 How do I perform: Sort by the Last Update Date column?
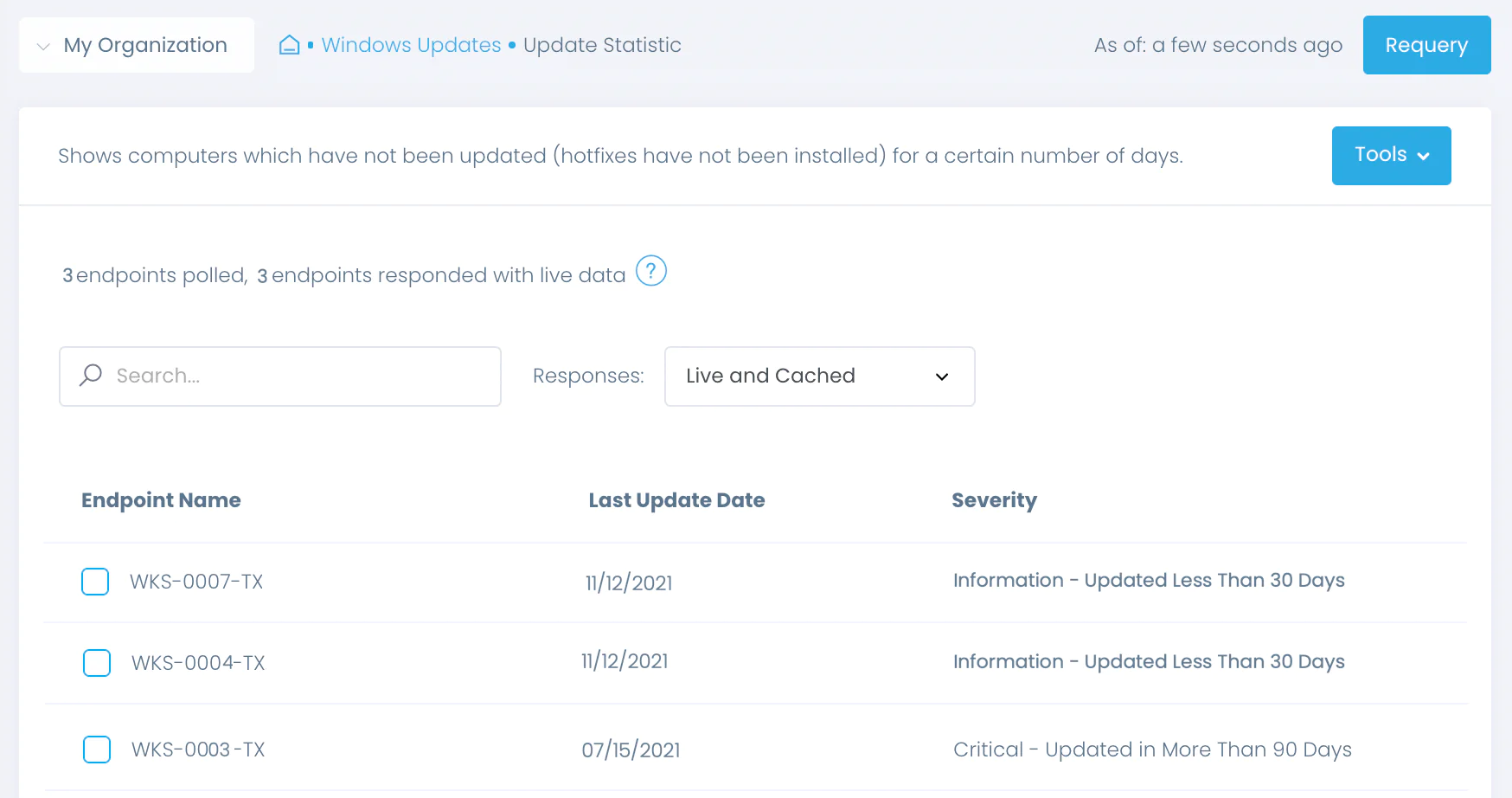[x=676, y=499]
